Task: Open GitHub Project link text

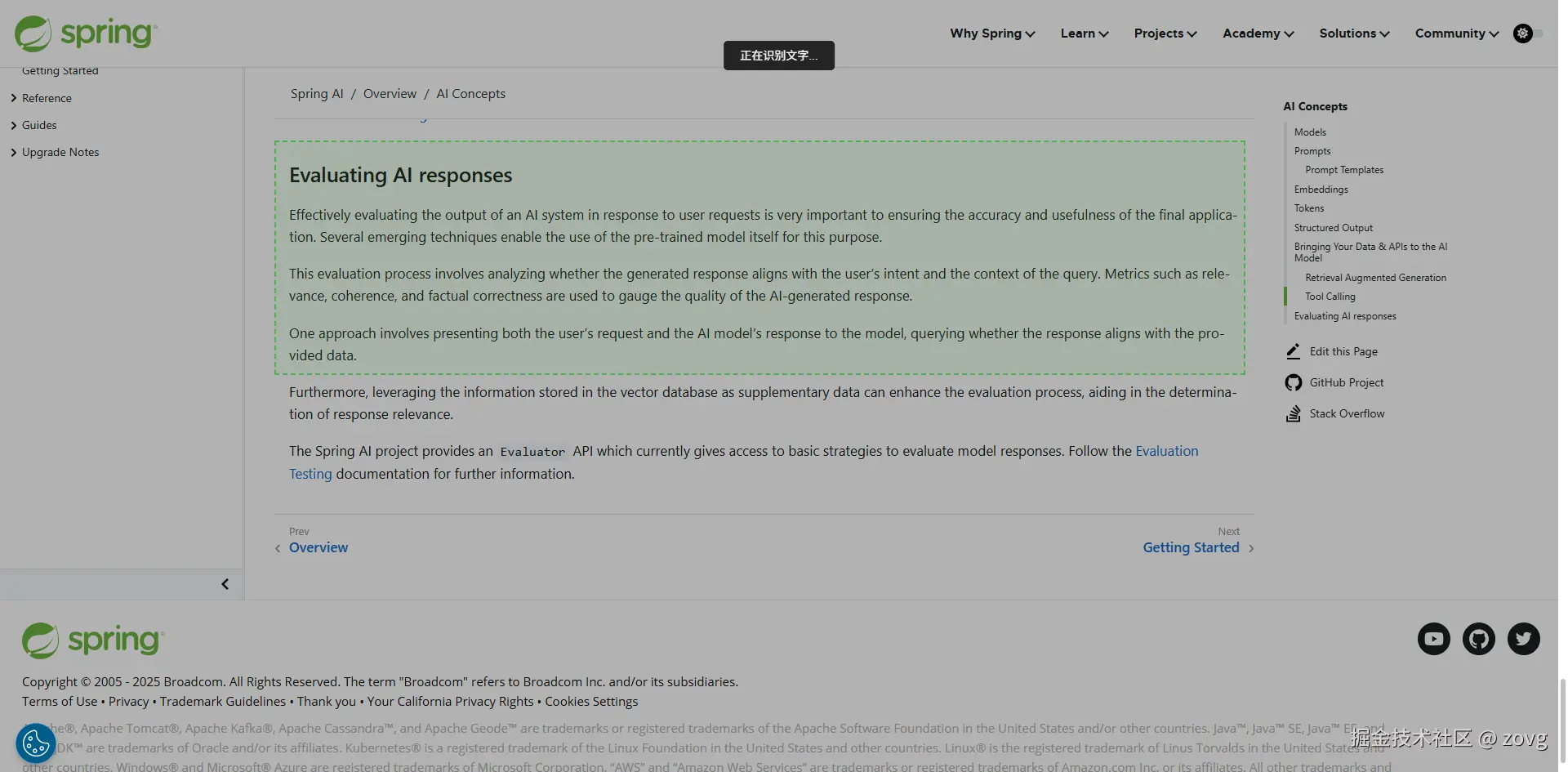Action: (1347, 382)
